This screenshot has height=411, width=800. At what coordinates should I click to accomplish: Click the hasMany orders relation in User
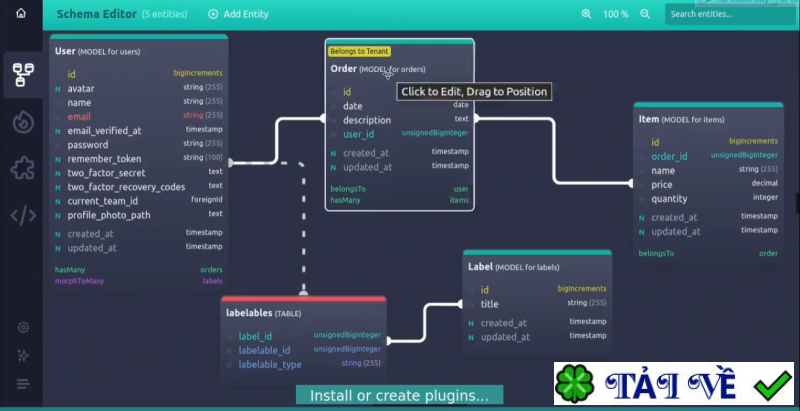[x=138, y=270]
